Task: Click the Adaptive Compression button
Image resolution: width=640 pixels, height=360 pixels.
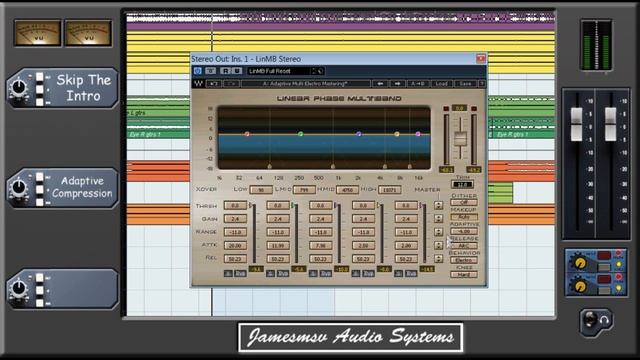Action: click(x=82, y=187)
